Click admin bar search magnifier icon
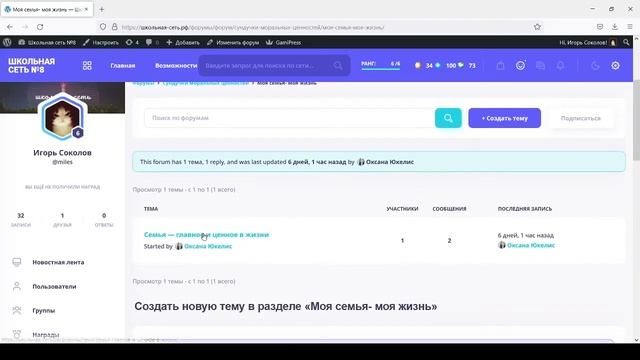 626,42
